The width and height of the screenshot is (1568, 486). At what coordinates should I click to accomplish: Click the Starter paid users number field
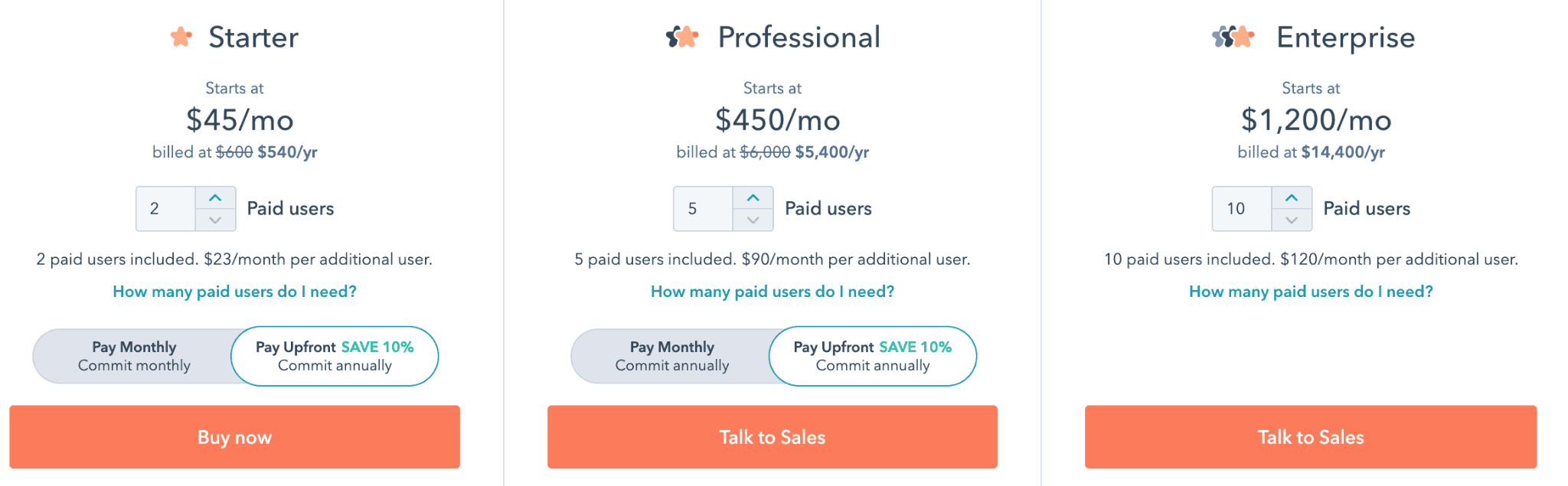point(163,208)
